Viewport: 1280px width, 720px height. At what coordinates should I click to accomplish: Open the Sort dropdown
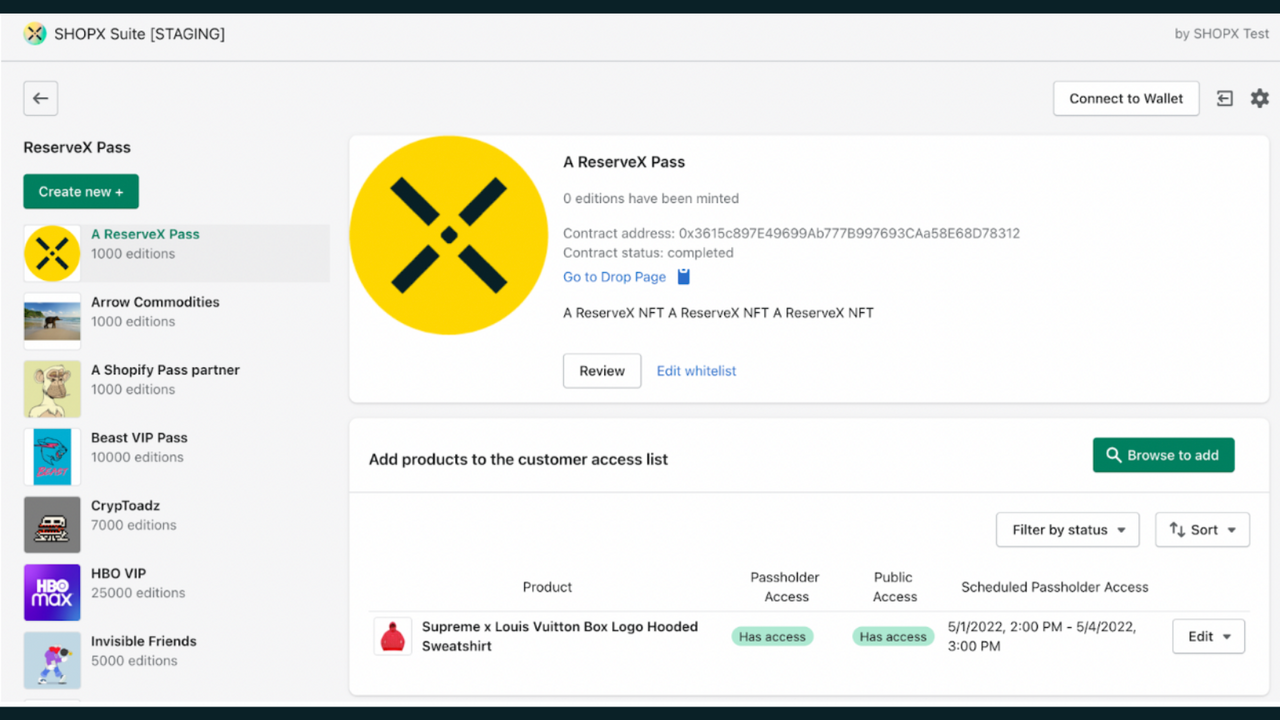(1202, 530)
